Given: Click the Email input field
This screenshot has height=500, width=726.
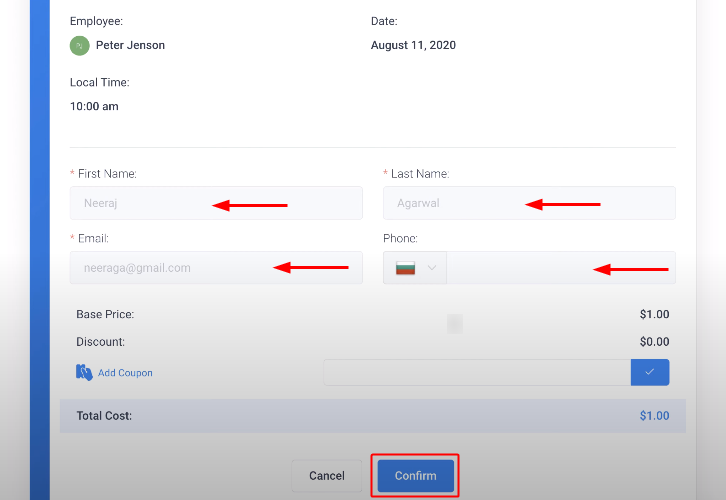Looking at the screenshot, I should coord(216,268).
